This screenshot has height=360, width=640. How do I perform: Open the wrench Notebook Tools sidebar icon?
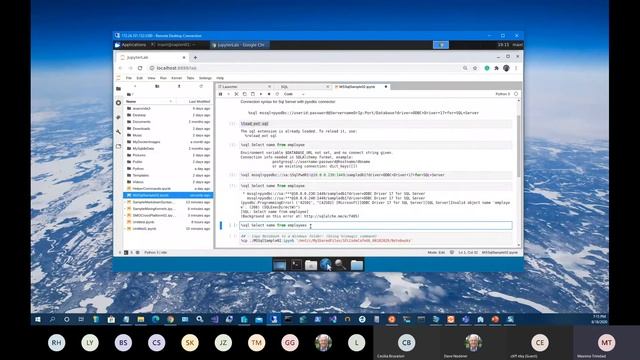pos(118,131)
